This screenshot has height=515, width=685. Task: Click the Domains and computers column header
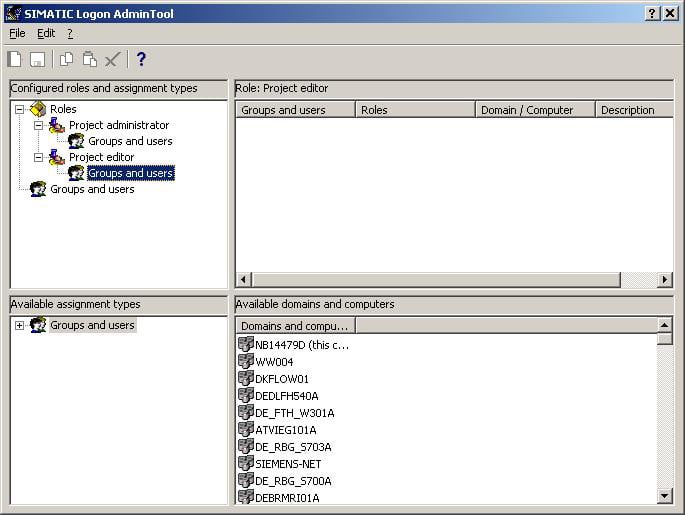pos(295,326)
